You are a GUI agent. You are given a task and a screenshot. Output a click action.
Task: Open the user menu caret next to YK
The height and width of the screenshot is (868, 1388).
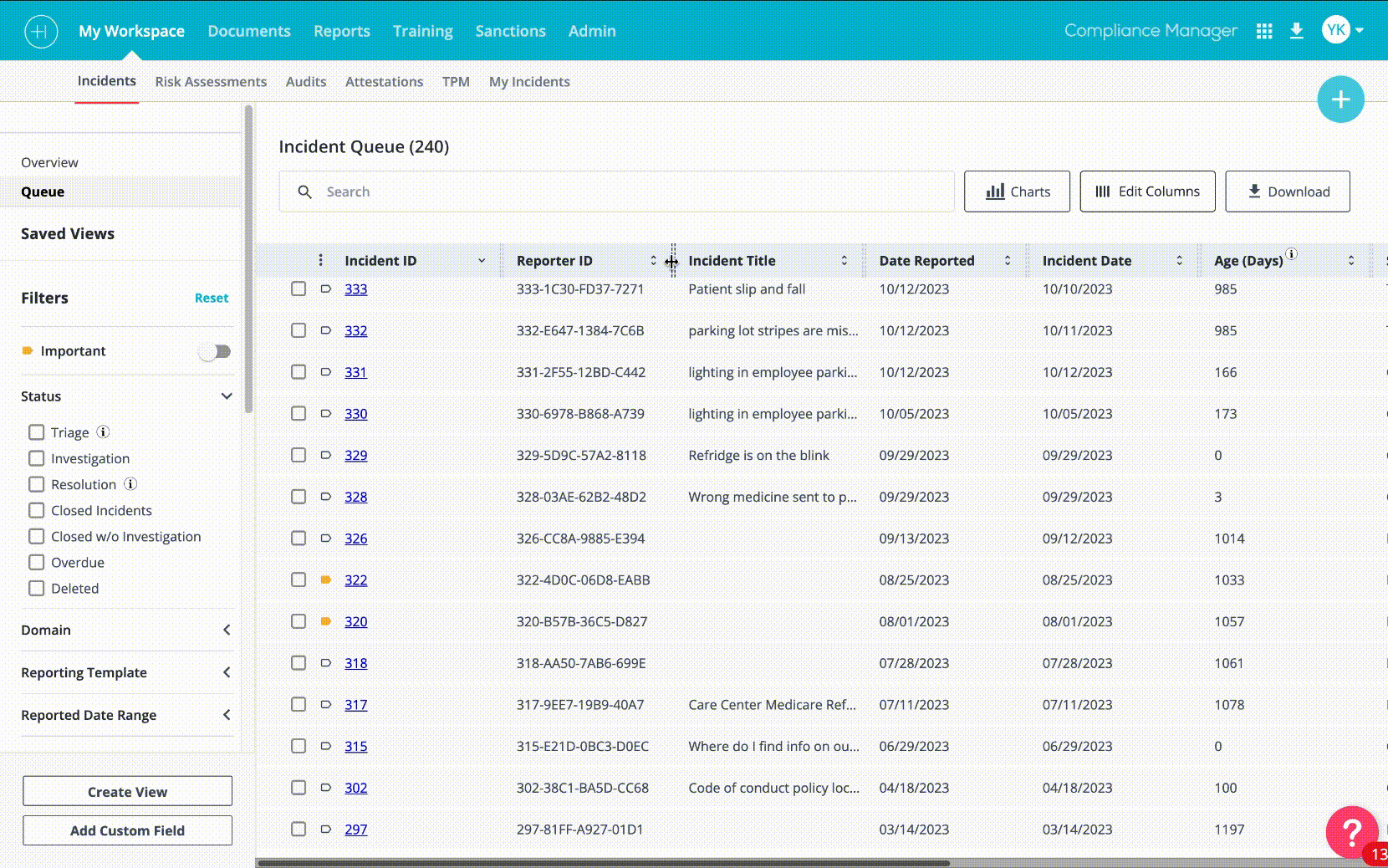1360,30
